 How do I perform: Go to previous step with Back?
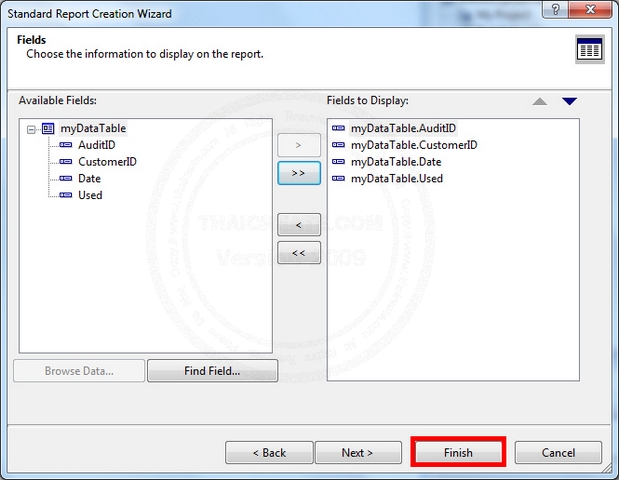269,452
